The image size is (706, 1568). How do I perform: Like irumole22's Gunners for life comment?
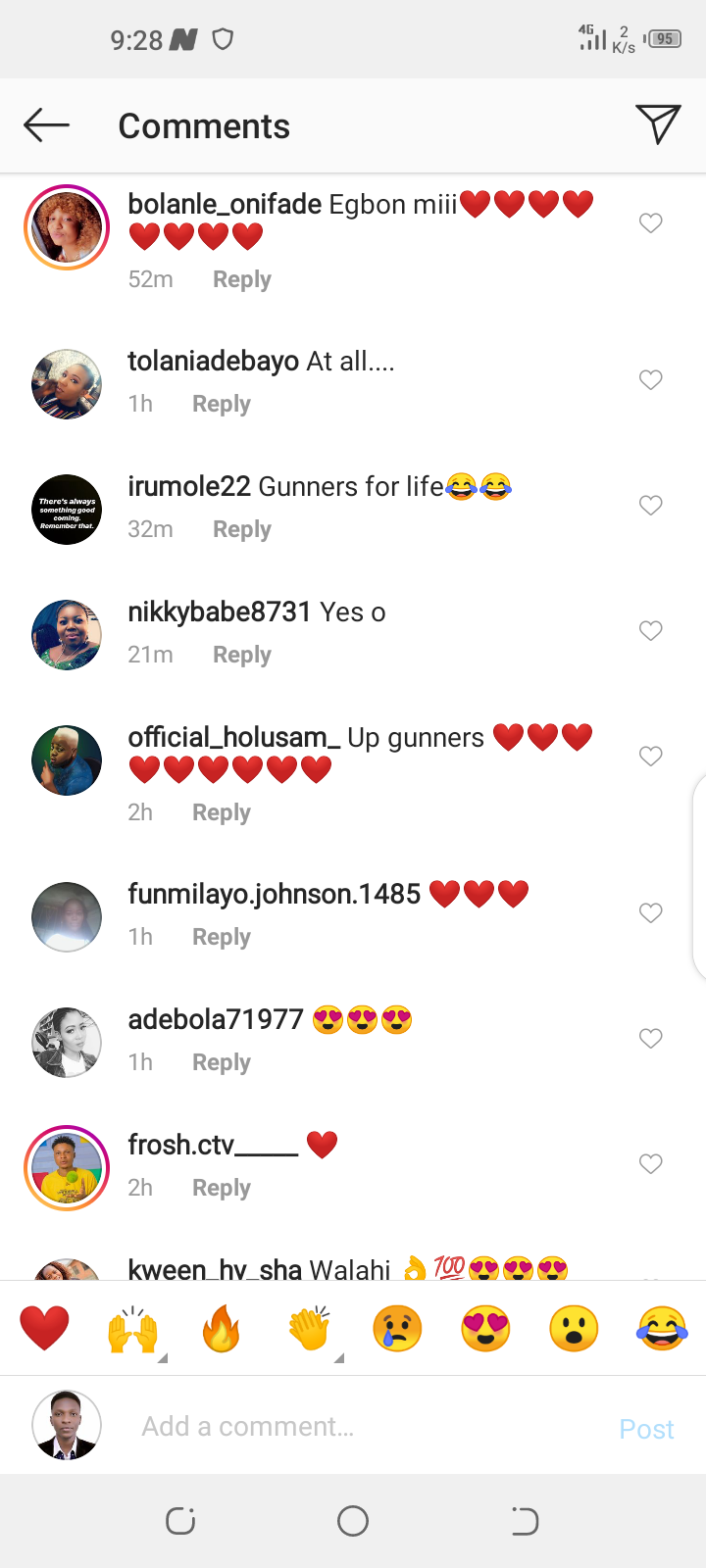[x=651, y=506]
